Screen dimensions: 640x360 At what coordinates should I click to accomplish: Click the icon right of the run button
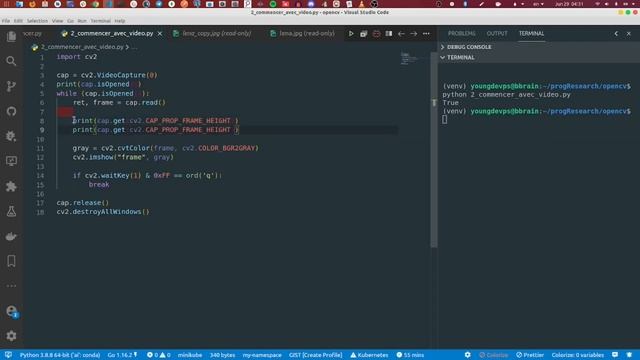click(x=363, y=33)
